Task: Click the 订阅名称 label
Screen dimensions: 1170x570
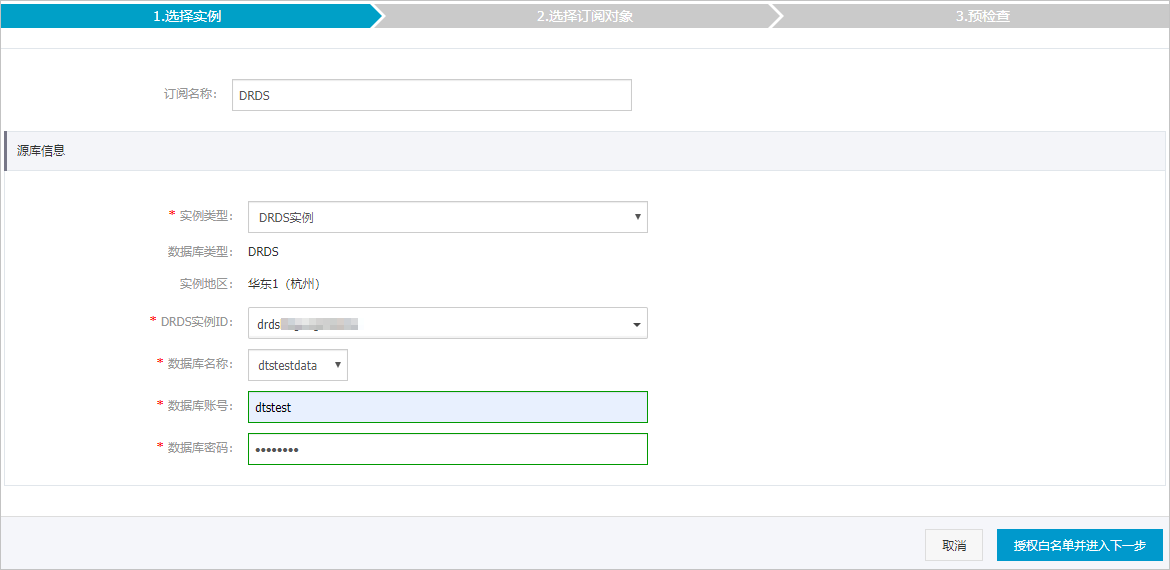Action: (190, 95)
